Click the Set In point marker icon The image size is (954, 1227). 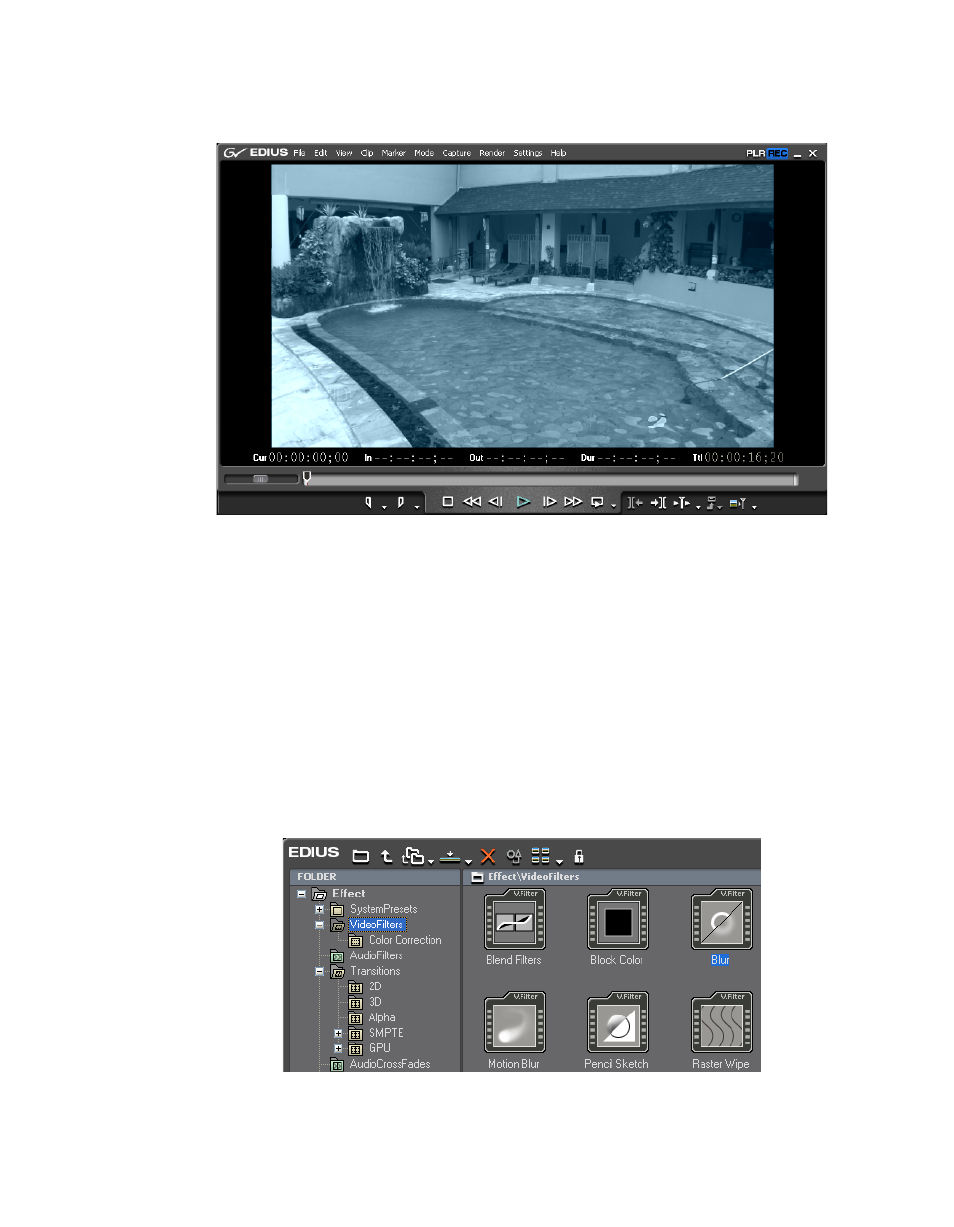tap(369, 503)
